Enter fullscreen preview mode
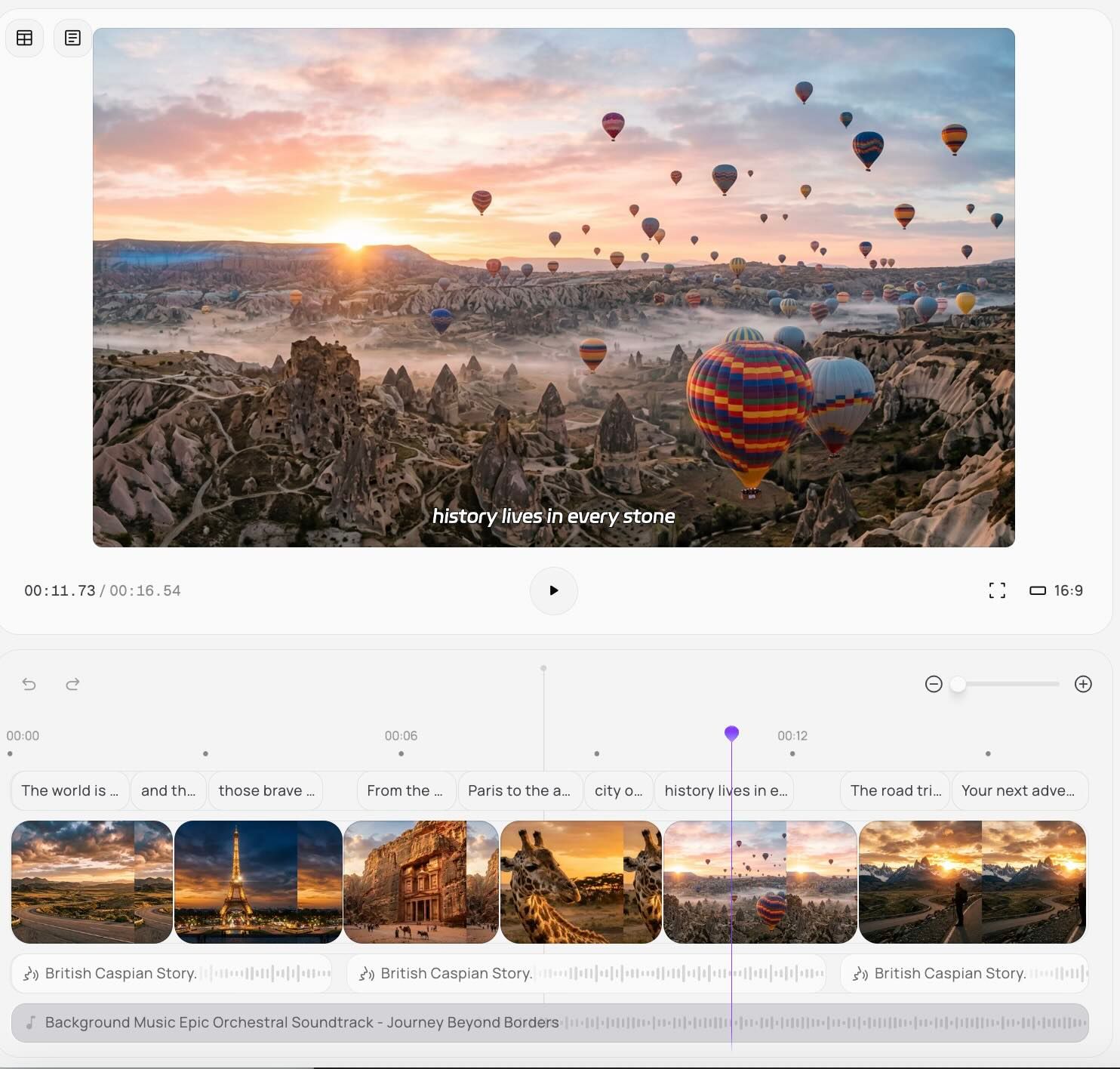Viewport: 1120px width, 1069px height. [x=997, y=590]
